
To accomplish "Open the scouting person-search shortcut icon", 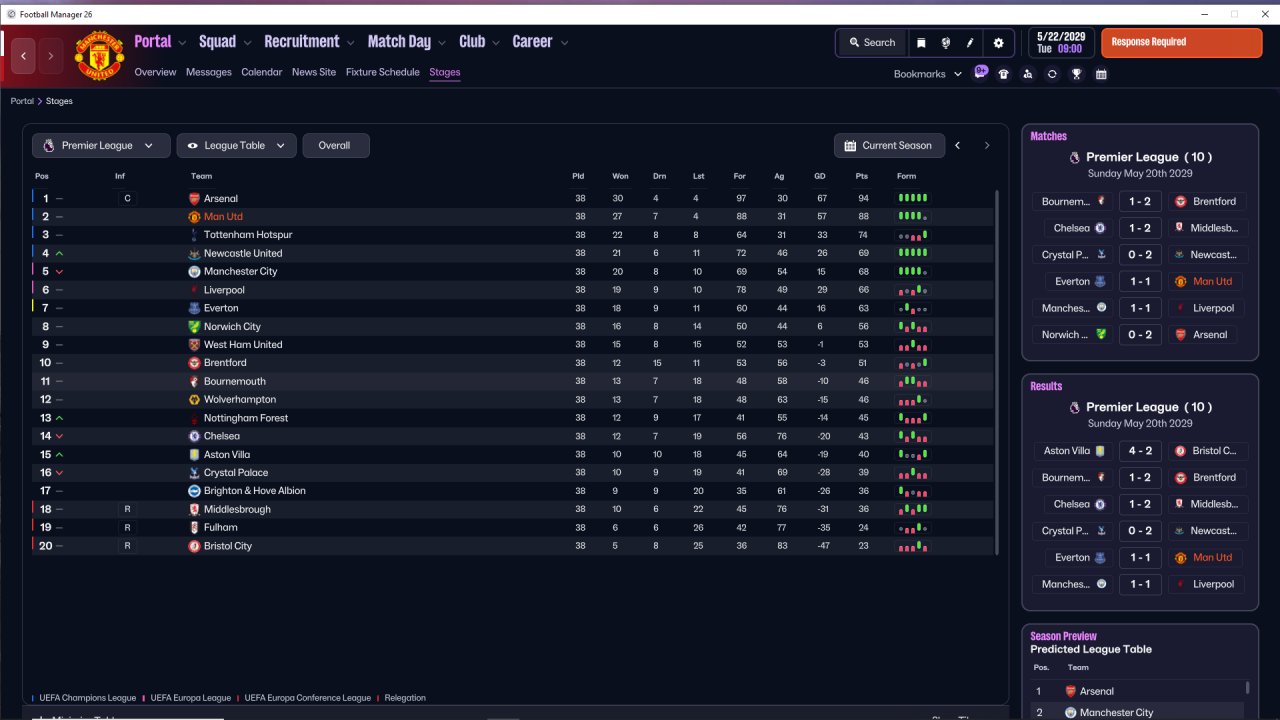I will coord(1028,74).
